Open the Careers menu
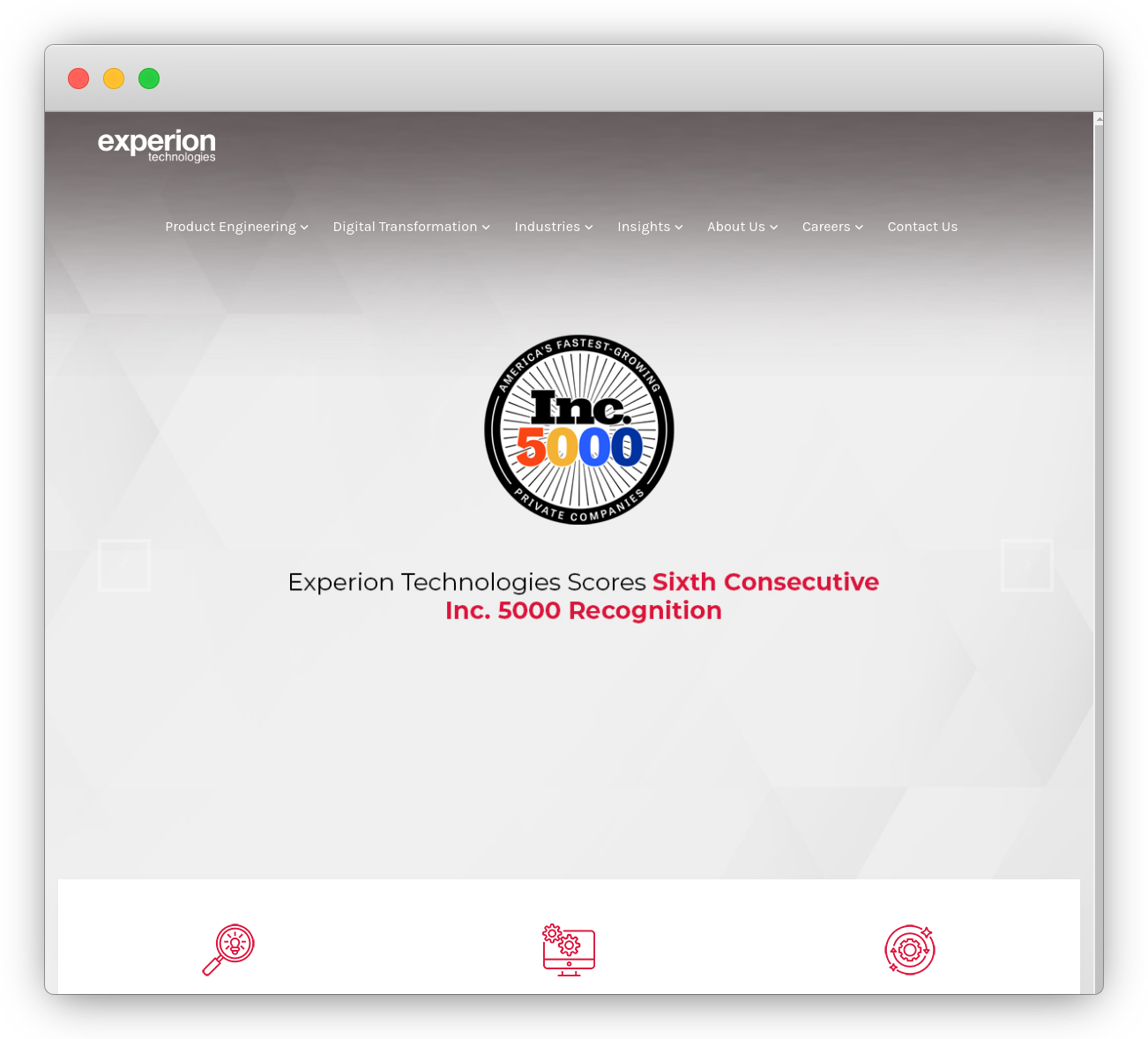Image resolution: width=1148 pixels, height=1039 pixels. coord(831,227)
